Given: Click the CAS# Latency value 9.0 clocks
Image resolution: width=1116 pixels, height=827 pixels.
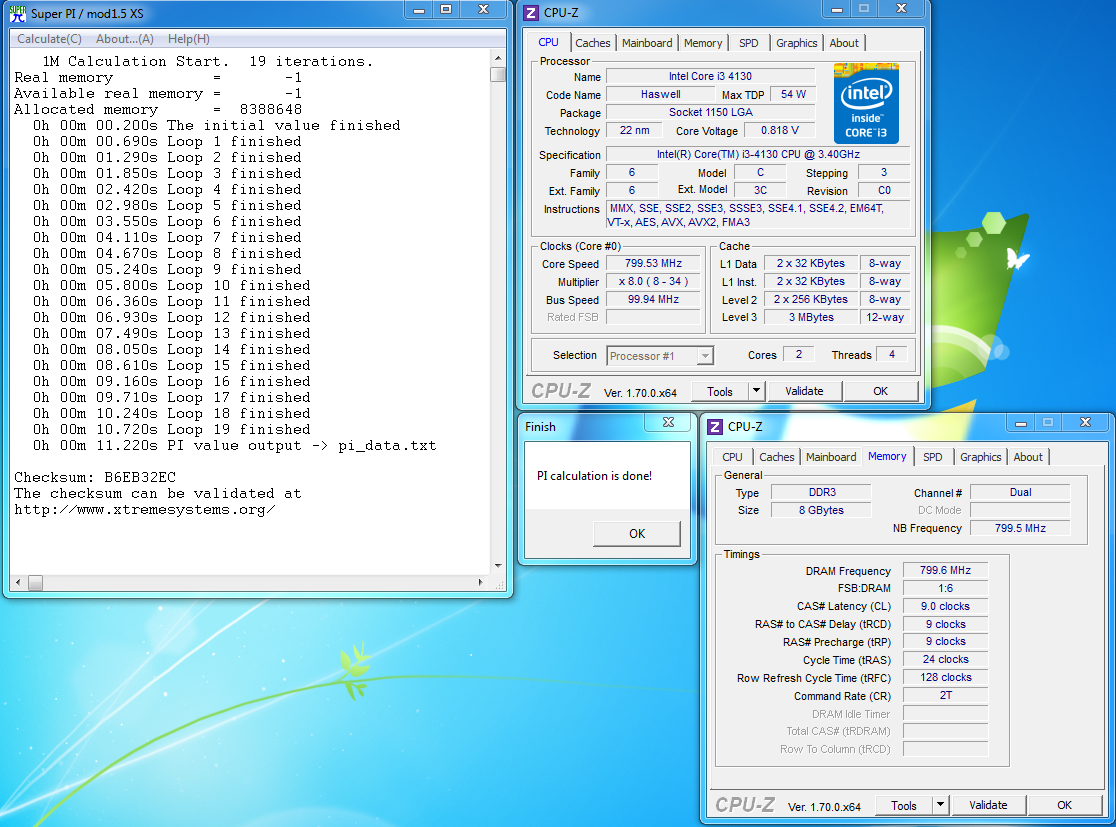Looking at the screenshot, I should (x=945, y=606).
